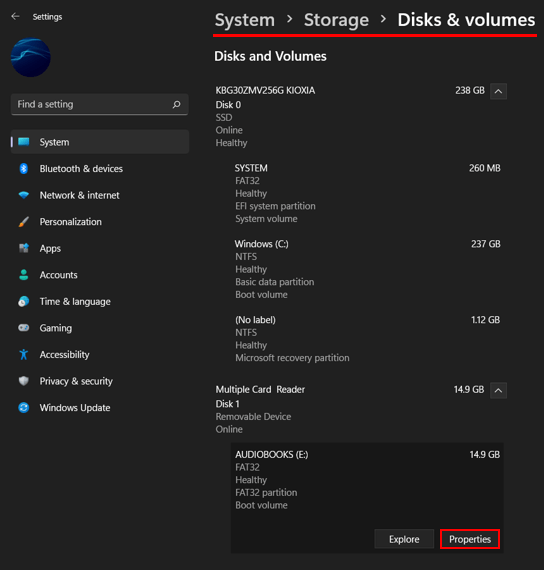The image size is (544, 570).
Task: Click the Disk 1 label
Action: point(228,404)
